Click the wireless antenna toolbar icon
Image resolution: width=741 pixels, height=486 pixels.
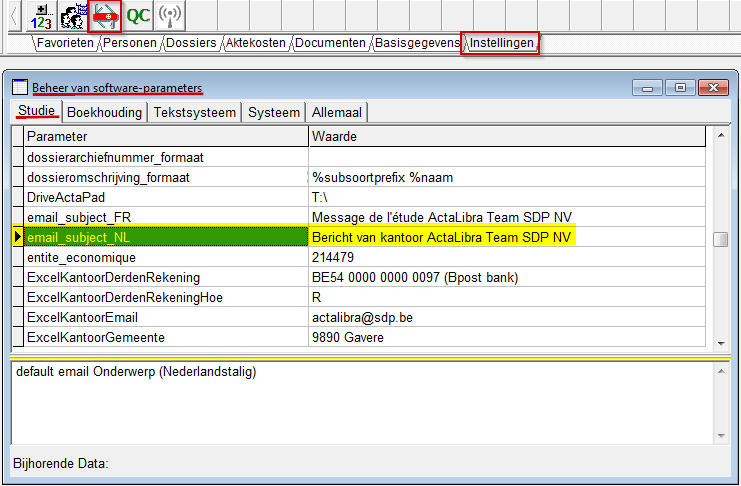click(170, 16)
